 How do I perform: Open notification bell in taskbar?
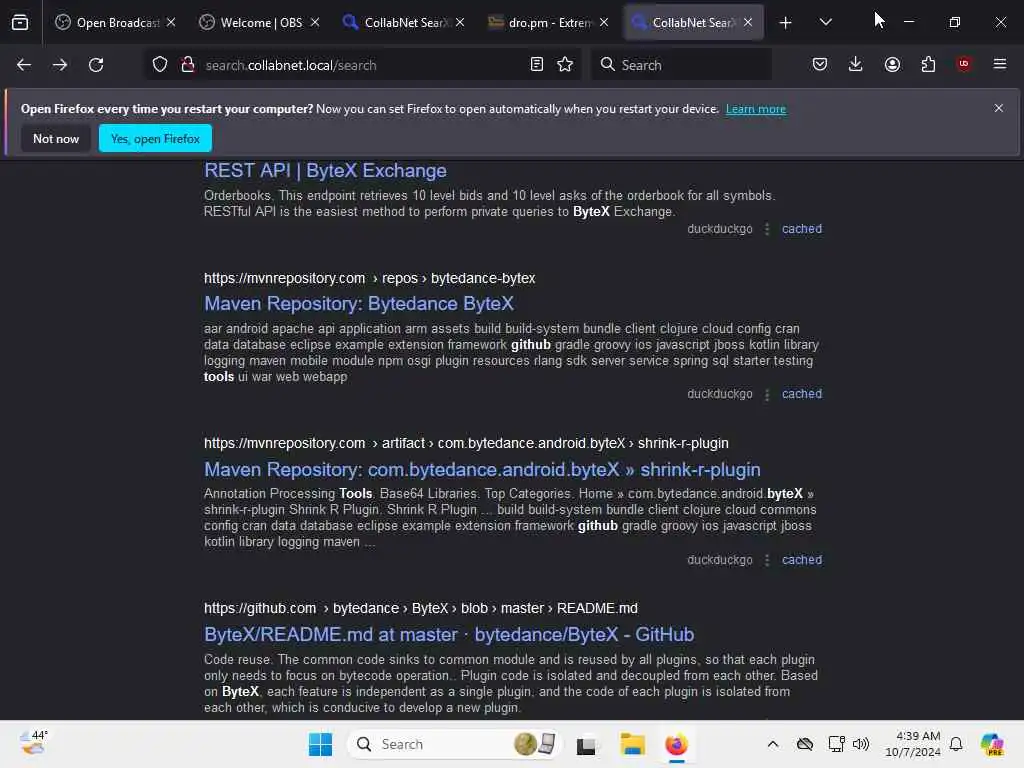click(x=956, y=744)
